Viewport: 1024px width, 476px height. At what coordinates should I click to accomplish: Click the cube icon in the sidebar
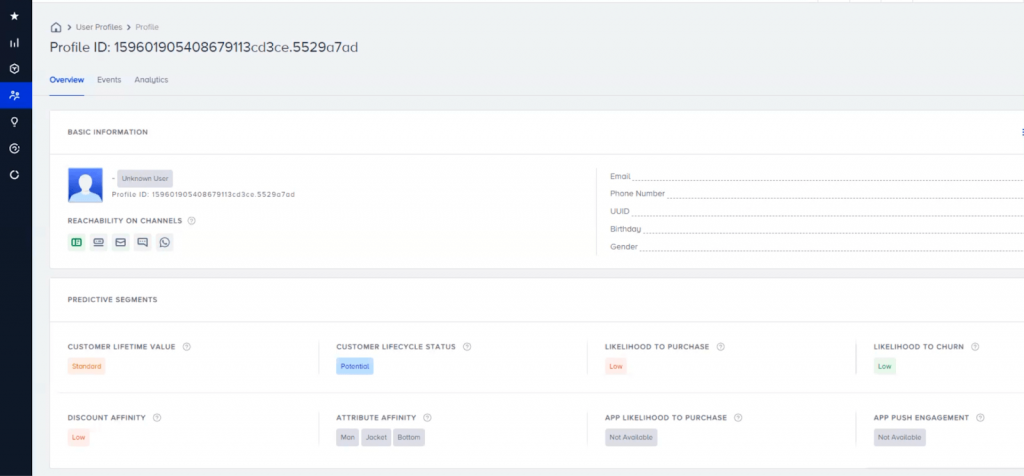(x=14, y=69)
